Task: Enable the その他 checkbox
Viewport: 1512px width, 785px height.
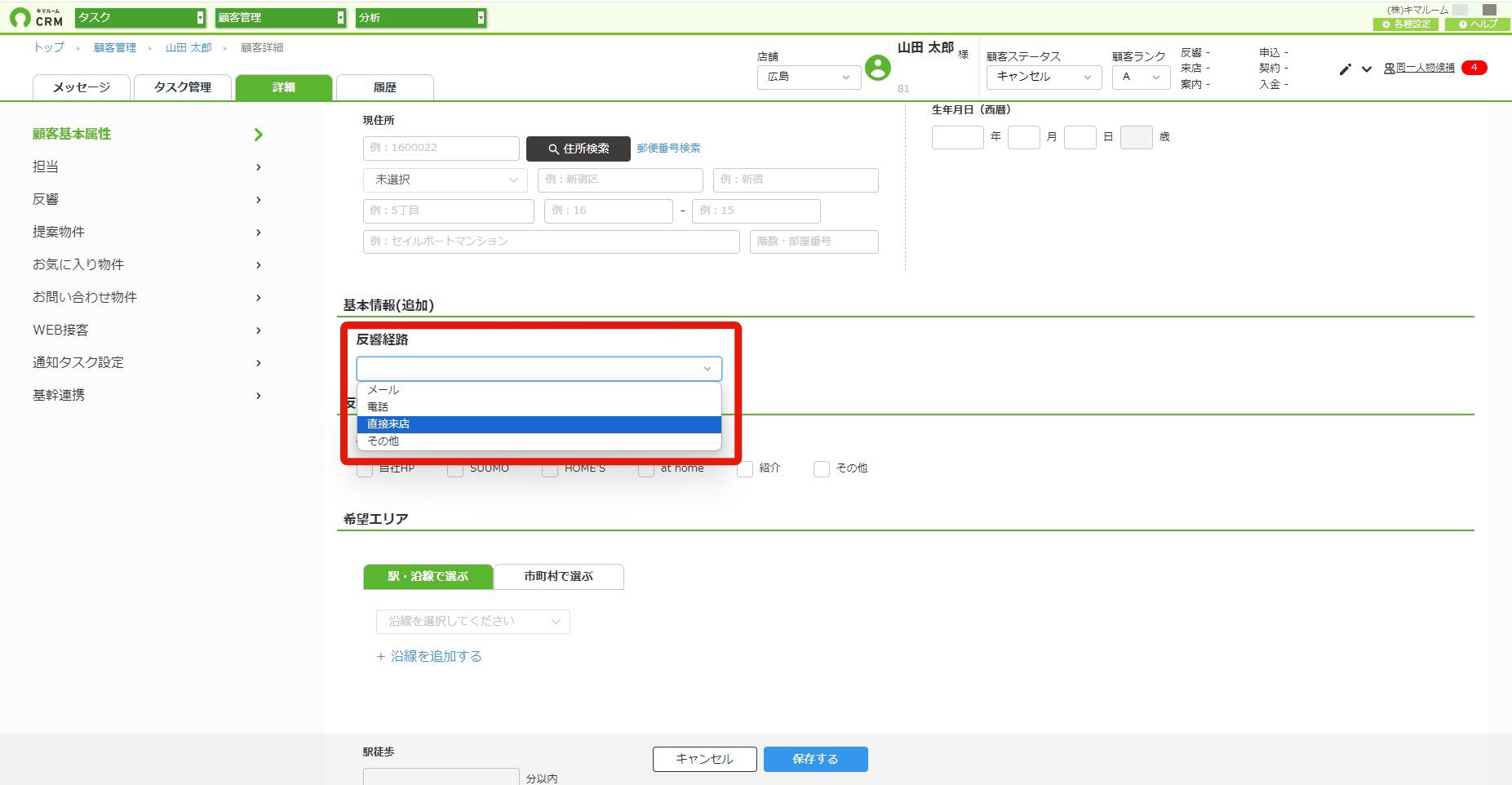Action: click(x=822, y=469)
